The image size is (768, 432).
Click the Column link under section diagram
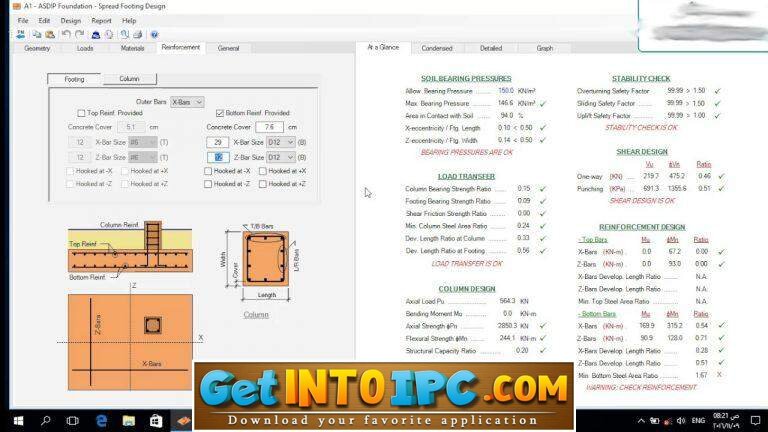[x=256, y=314]
